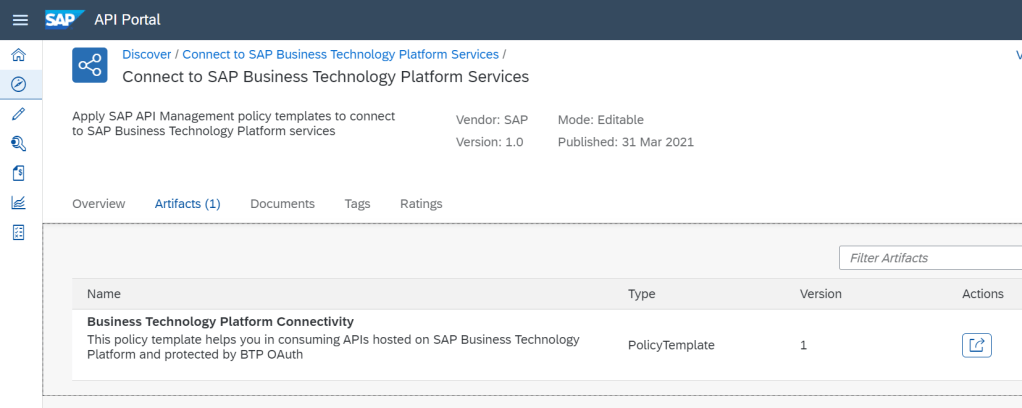
Task: Click the package share icon tile
Action: [90, 66]
